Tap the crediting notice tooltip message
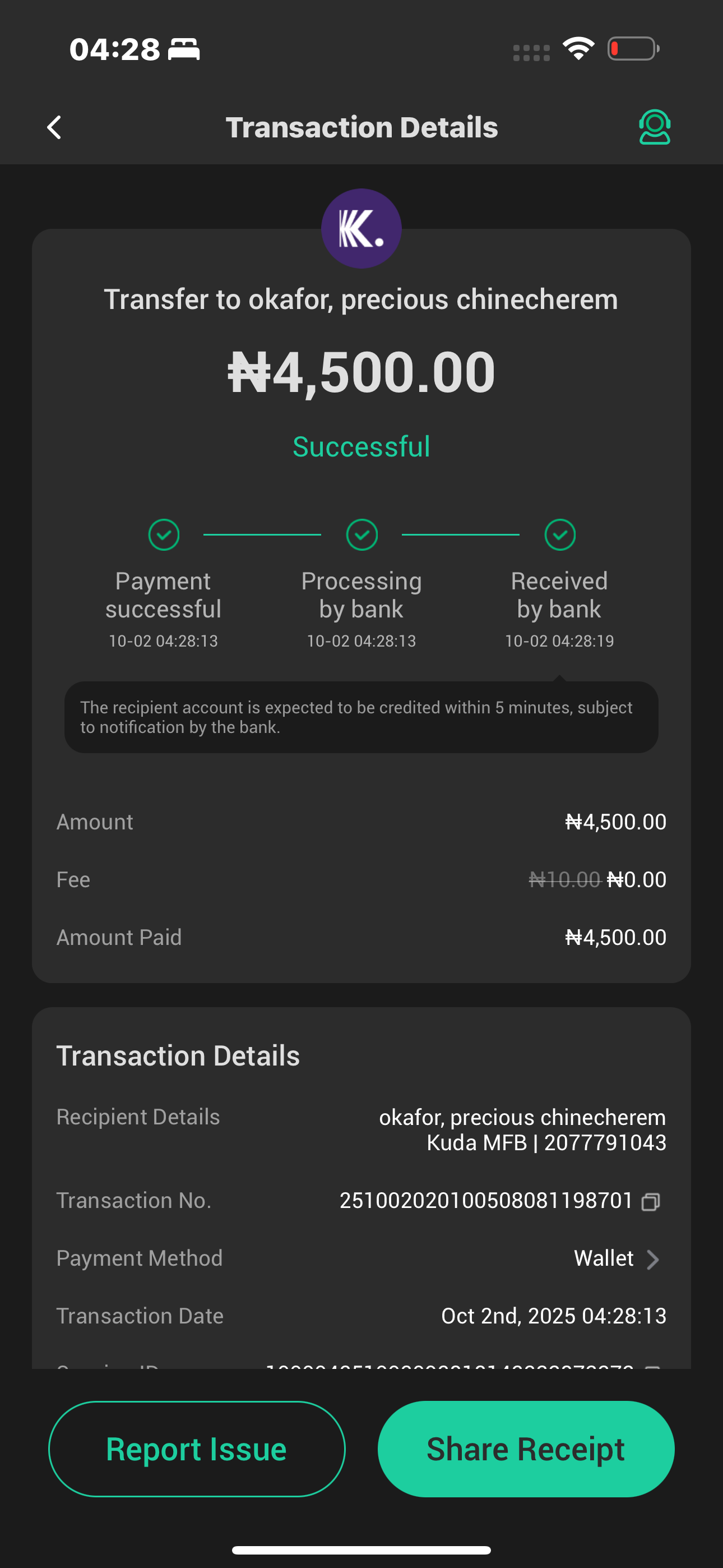The width and height of the screenshot is (723, 1568). coord(361,717)
